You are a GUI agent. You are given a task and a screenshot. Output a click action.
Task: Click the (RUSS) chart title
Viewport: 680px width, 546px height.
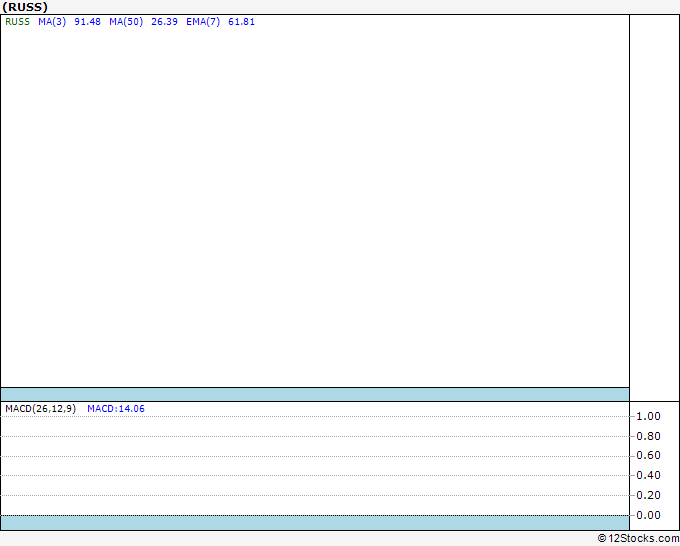pos(25,7)
